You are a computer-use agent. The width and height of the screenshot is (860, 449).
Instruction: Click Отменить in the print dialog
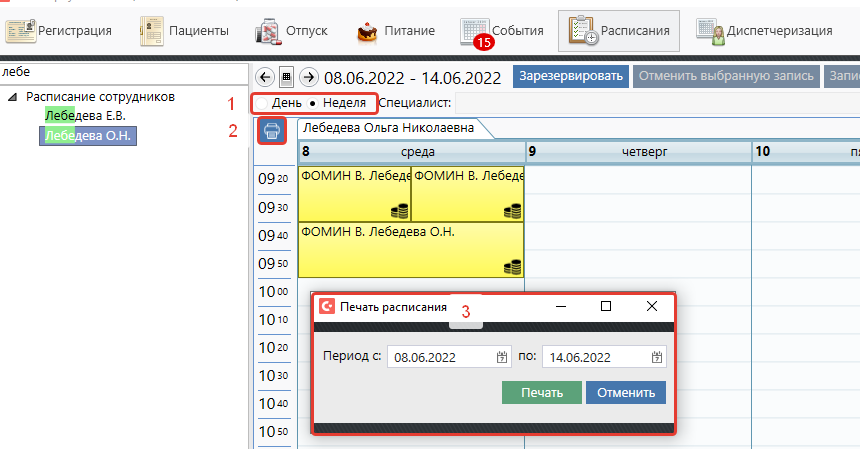[625, 392]
